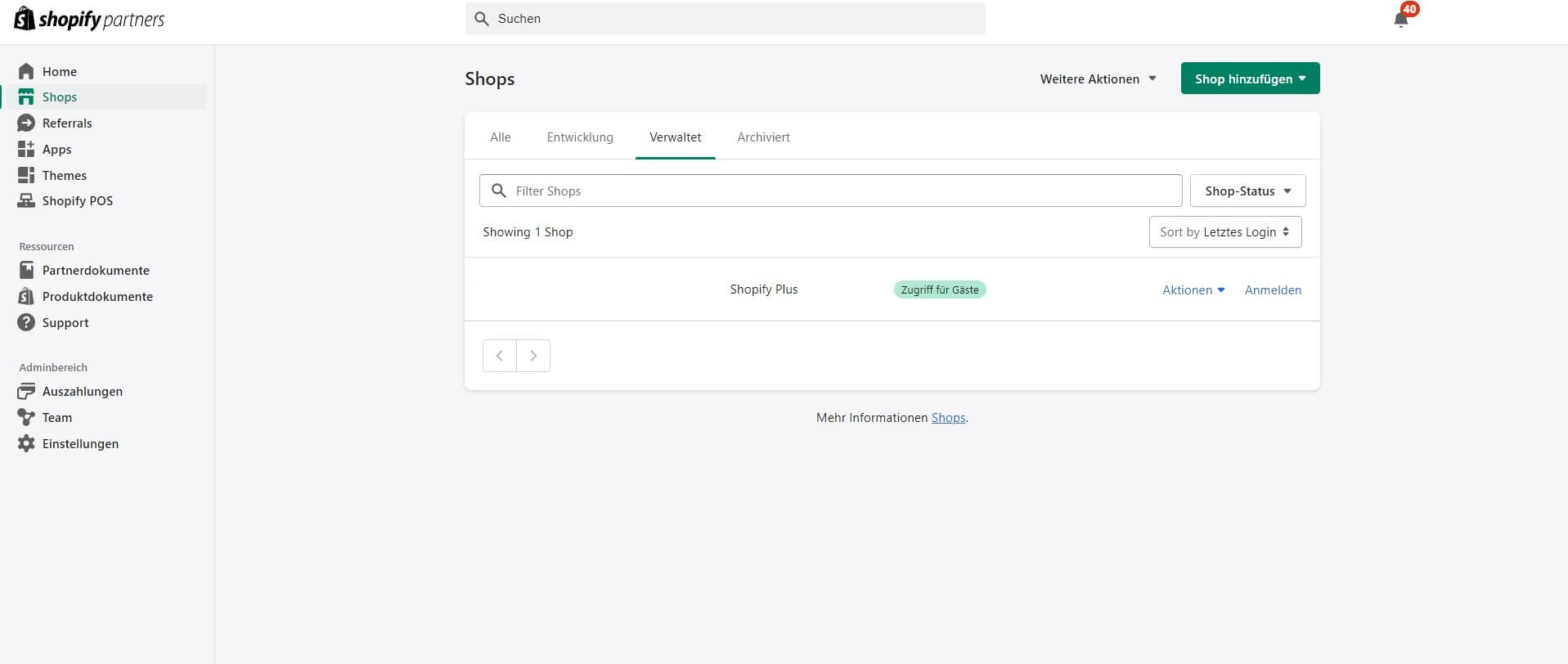Expand the Shop-Status filter
Screen dimensions: 1568x664
coord(1247,191)
